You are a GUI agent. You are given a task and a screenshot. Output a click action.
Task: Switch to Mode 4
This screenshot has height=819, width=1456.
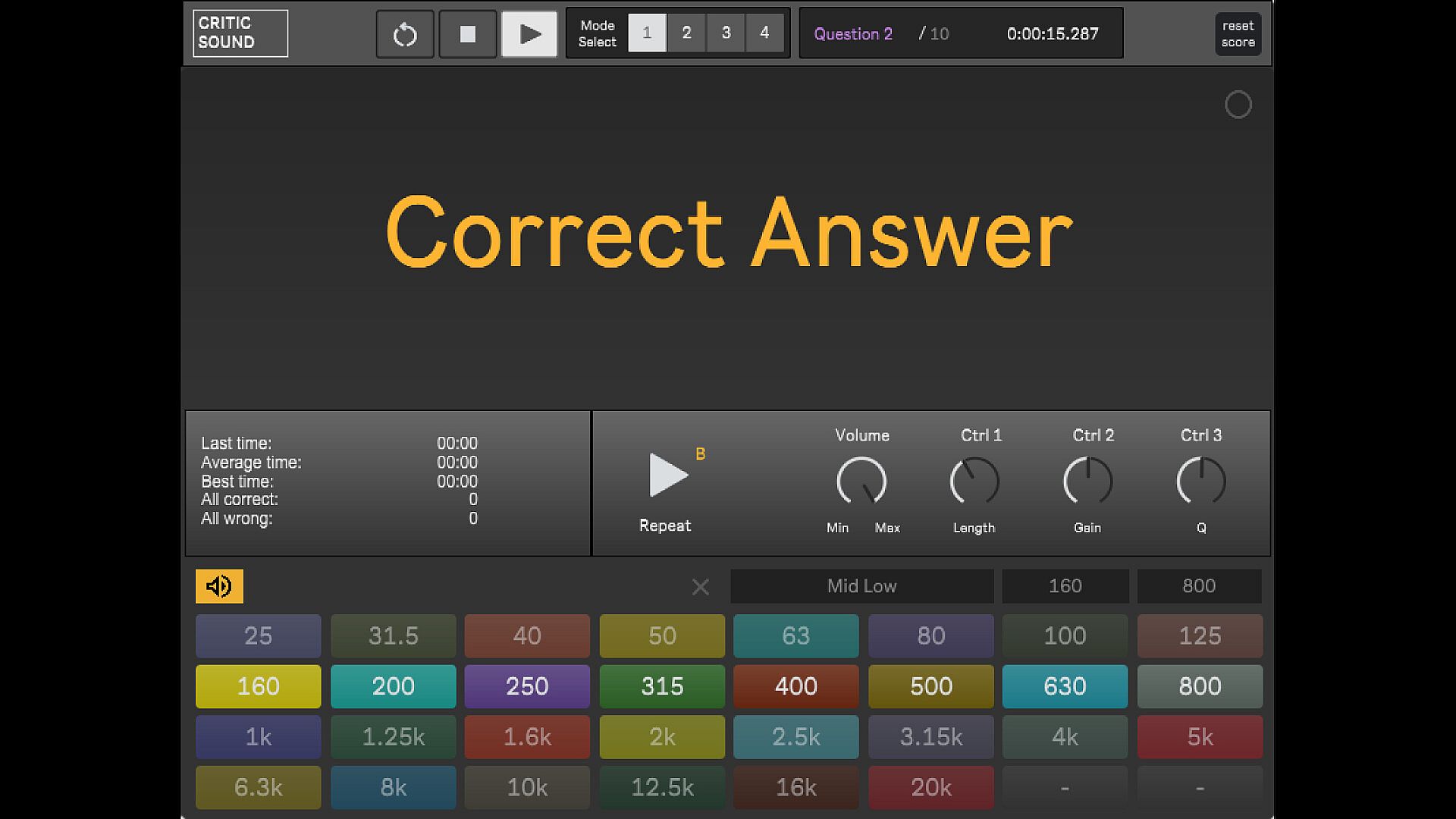pos(764,33)
